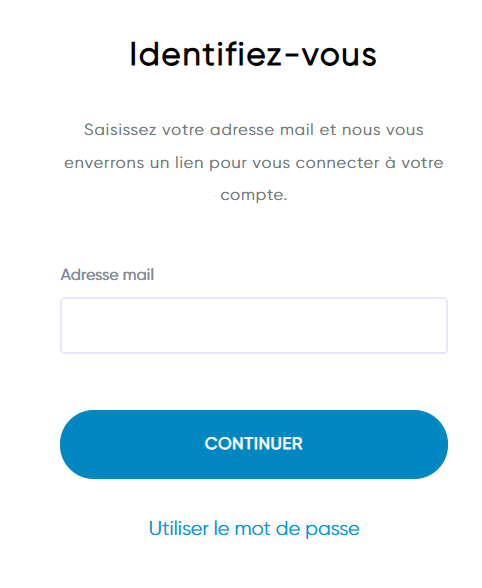Click the line beginning enverrons un lien
The height and width of the screenshot is (588, 482).
[x=254, y=163]
